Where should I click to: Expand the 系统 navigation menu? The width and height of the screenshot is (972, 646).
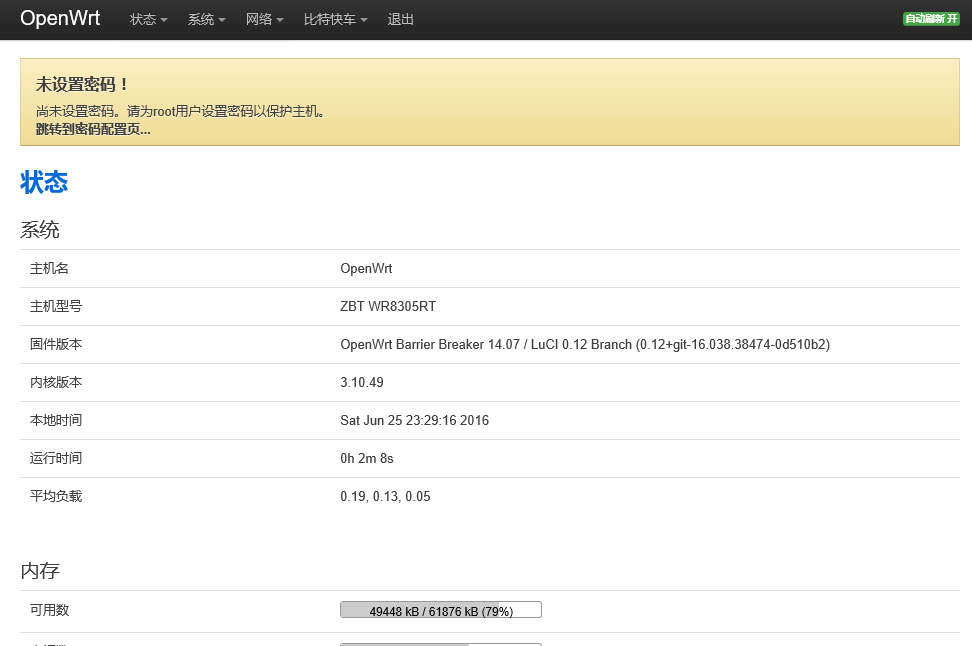pyautogui.click(x=206, y=20)
